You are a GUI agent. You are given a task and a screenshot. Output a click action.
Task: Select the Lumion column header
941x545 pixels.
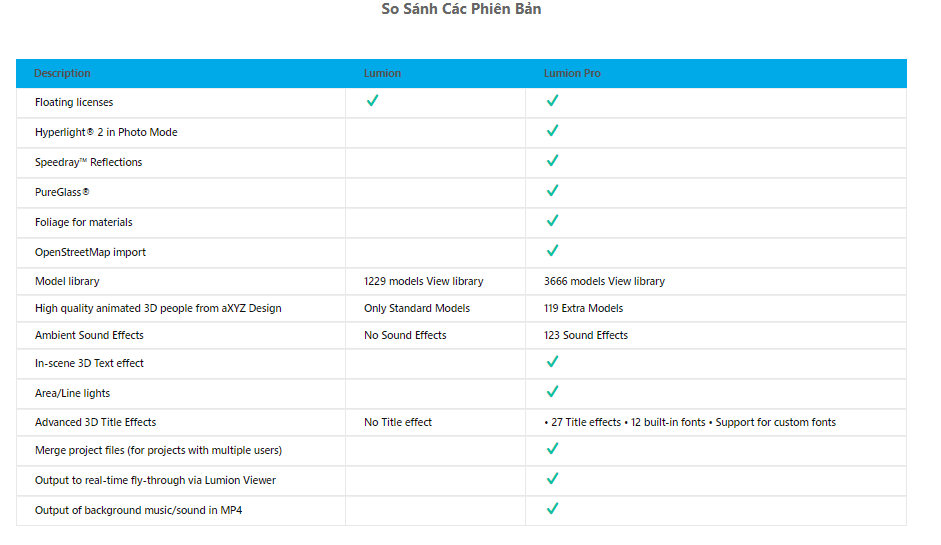click(382, 73)
